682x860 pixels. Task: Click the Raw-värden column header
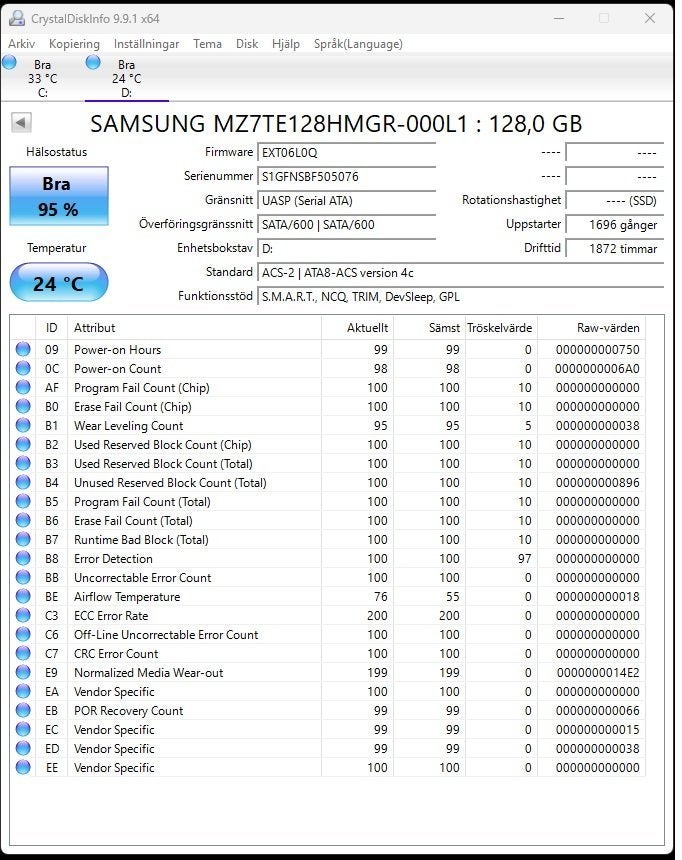(591, 328)
